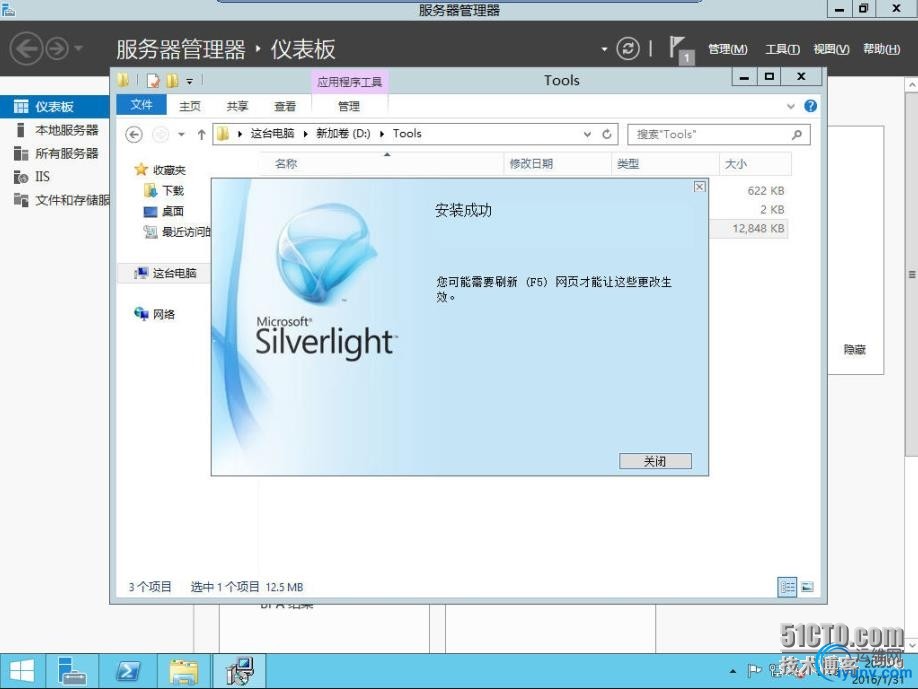Select the 622 KB file row
This screenshot has height=689, width=918.
(749, 191)
